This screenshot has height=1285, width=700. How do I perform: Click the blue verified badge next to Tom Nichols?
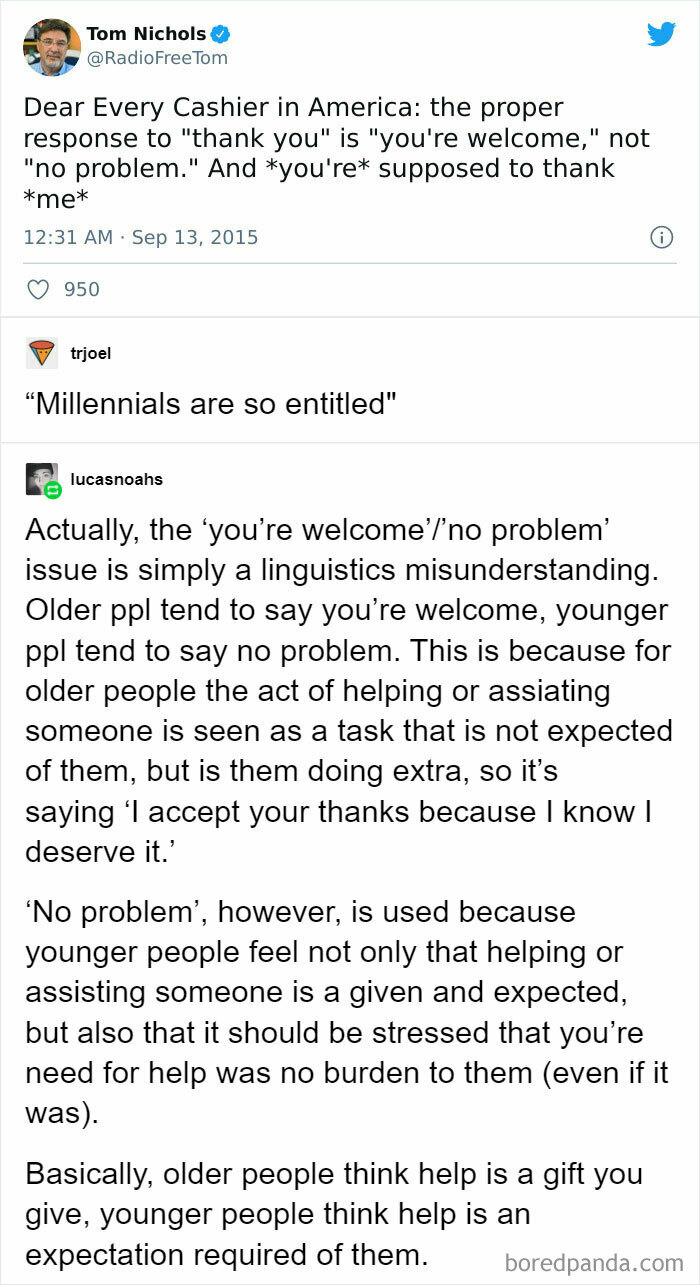pos(218,32)
